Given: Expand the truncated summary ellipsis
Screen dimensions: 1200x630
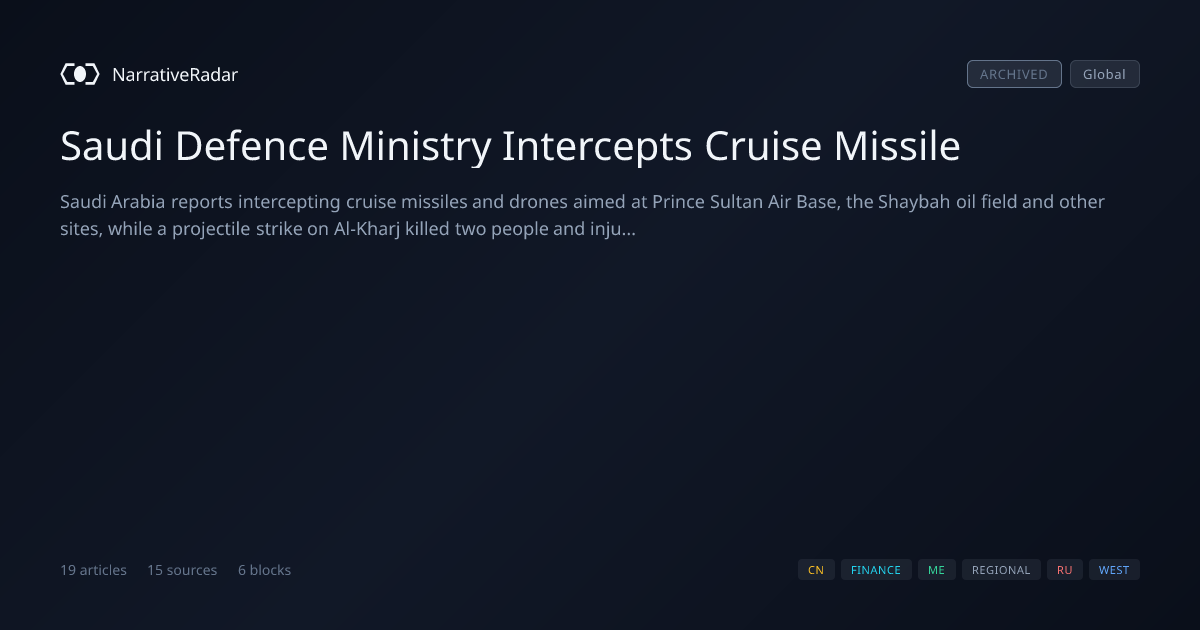Looking at the screenshot, I should 629,229.
